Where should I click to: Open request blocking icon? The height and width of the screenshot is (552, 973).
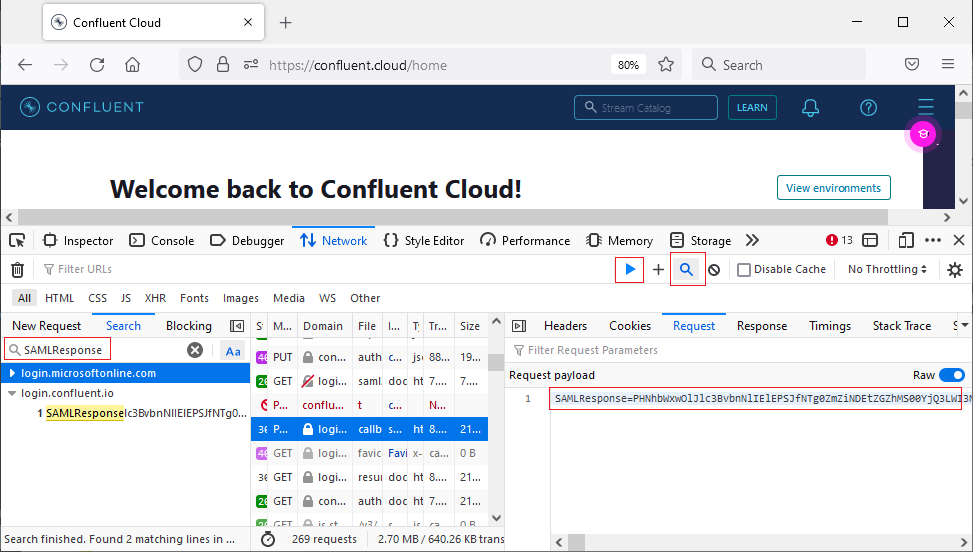[714, 270]
